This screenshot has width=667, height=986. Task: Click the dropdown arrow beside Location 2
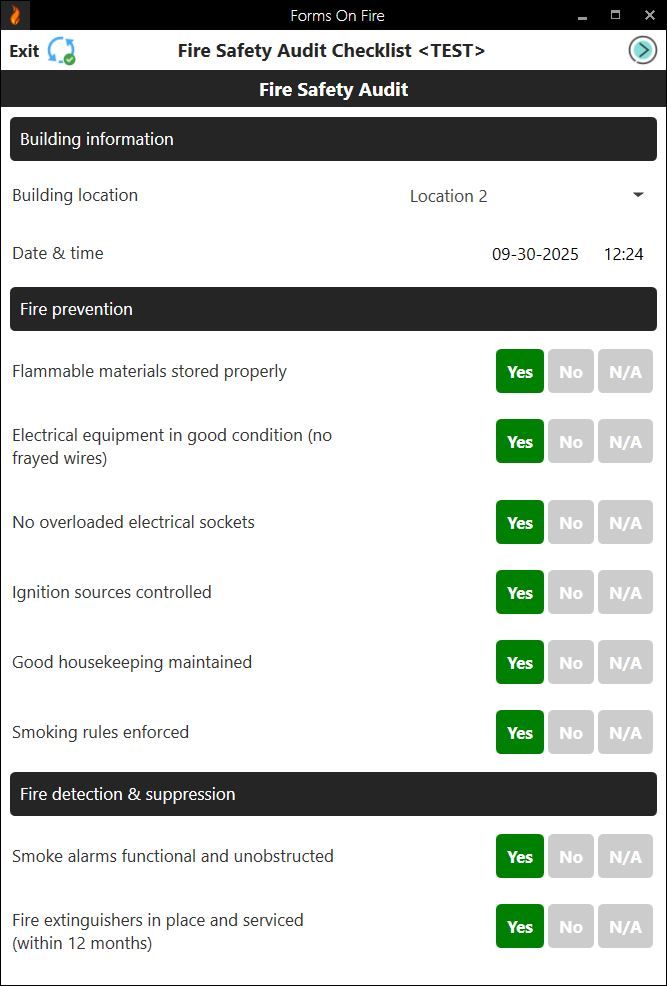(637, 195)
